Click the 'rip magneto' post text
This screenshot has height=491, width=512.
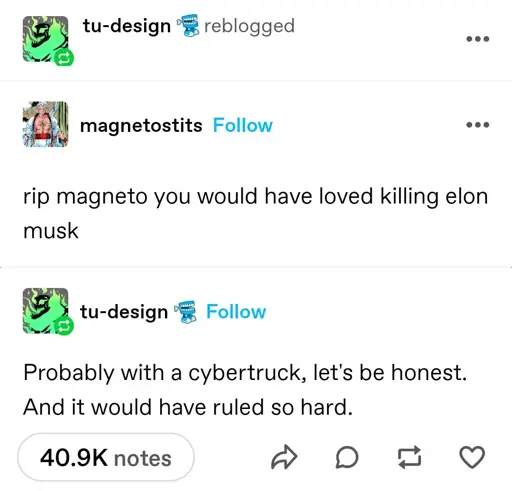[x=256, y=213]
